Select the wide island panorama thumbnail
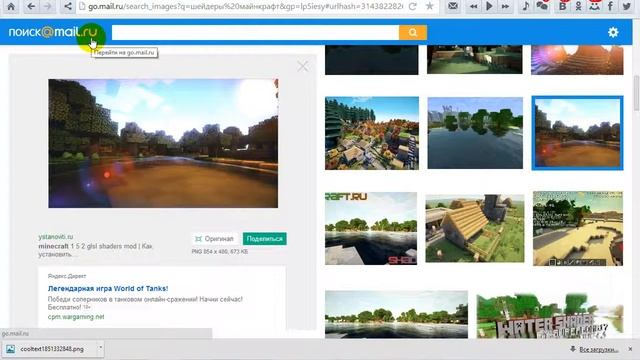The height and width of the screenshot is (360, 640). [x=396, y=314]
